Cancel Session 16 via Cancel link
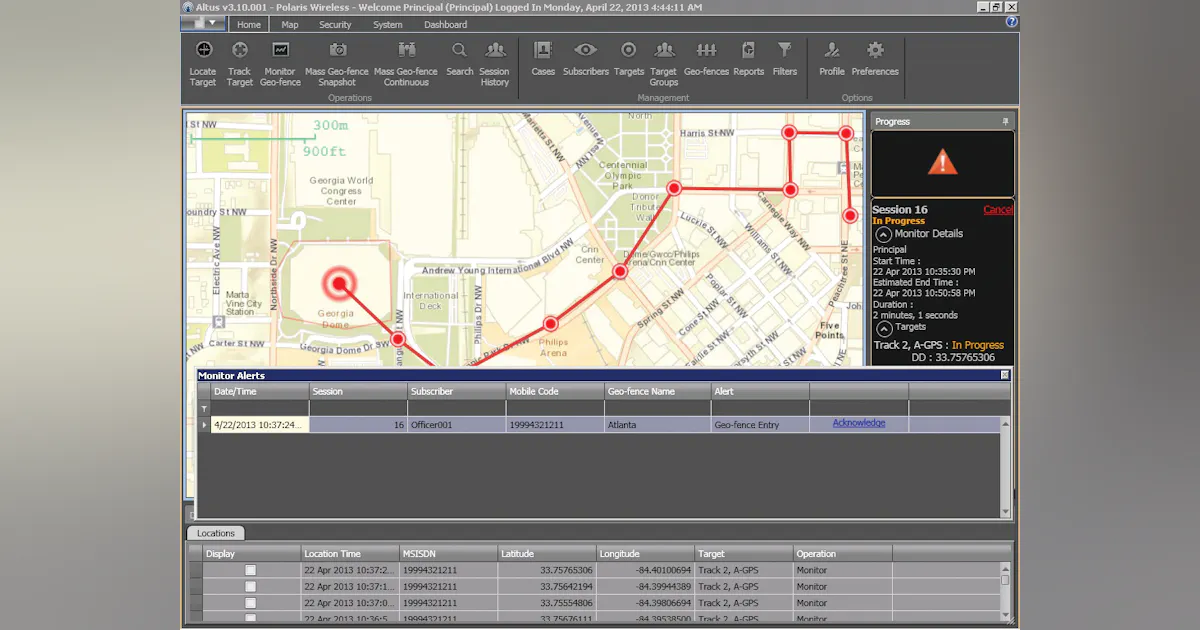Image resolution: width=1200 pixels, height=630 pixels. pos(997,210)
